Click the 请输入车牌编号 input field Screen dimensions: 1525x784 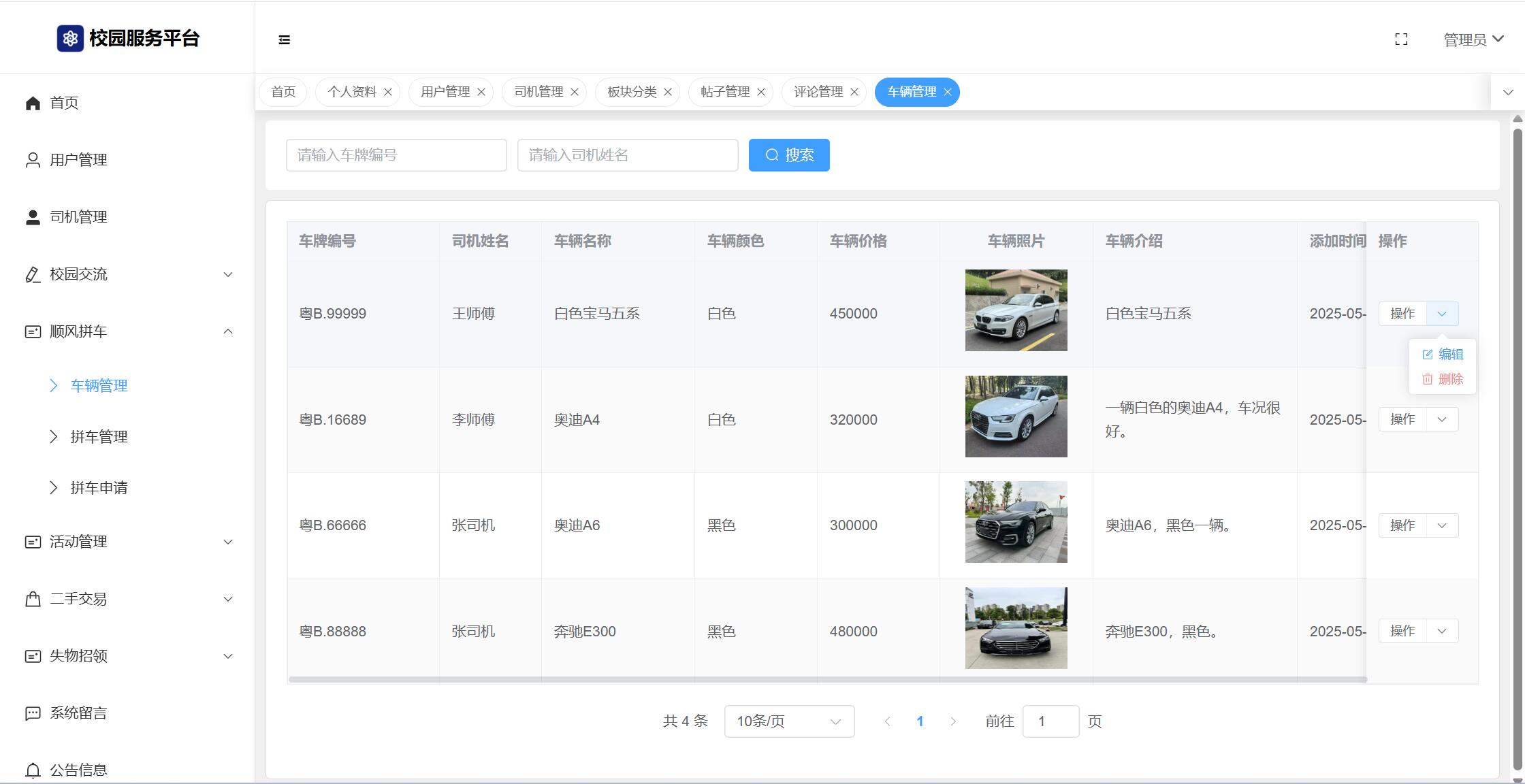396,155
